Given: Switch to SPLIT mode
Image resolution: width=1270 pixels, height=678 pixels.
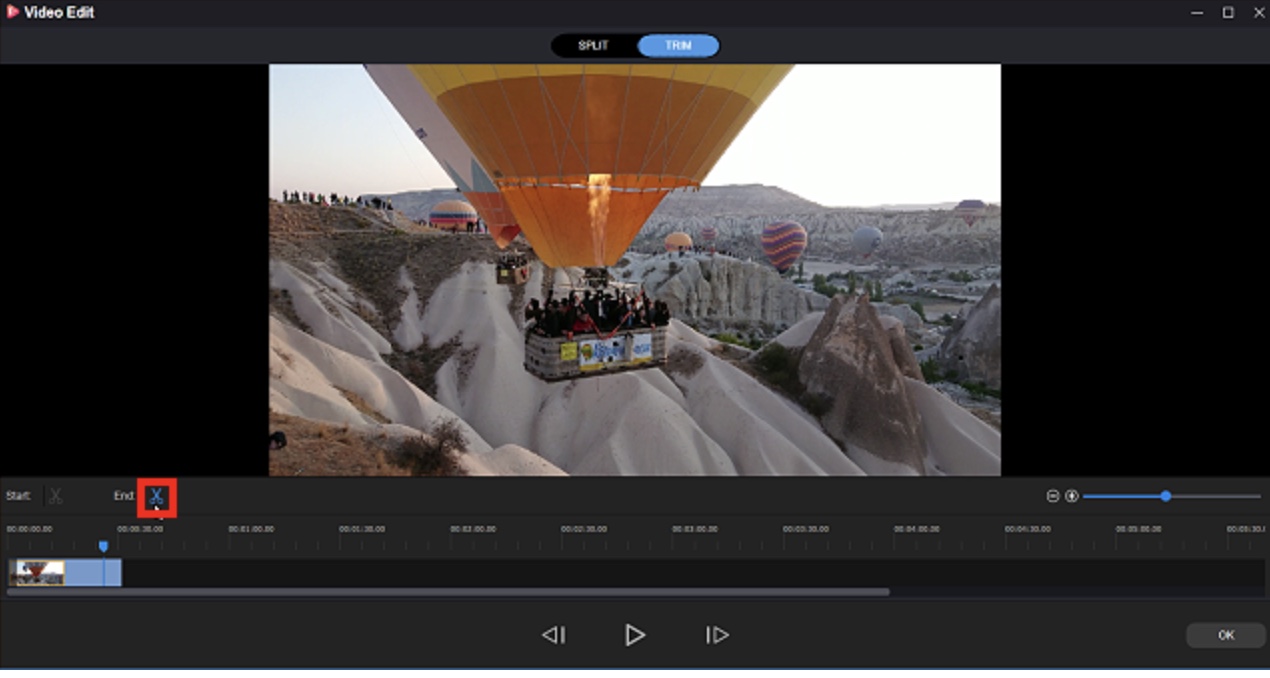Looking at the screenshot, I should tap(593, 46).
